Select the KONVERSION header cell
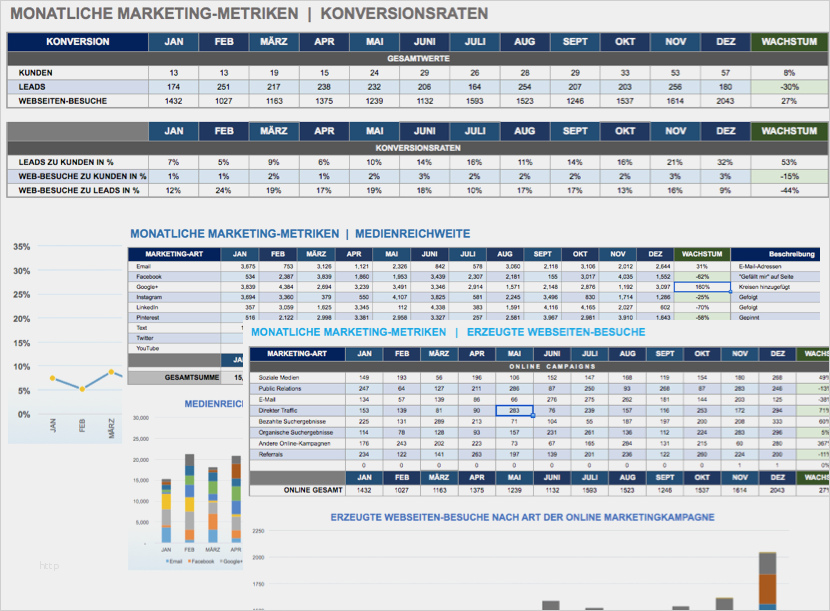This screenshot has width=830, height=611. [x=78, y=42]
